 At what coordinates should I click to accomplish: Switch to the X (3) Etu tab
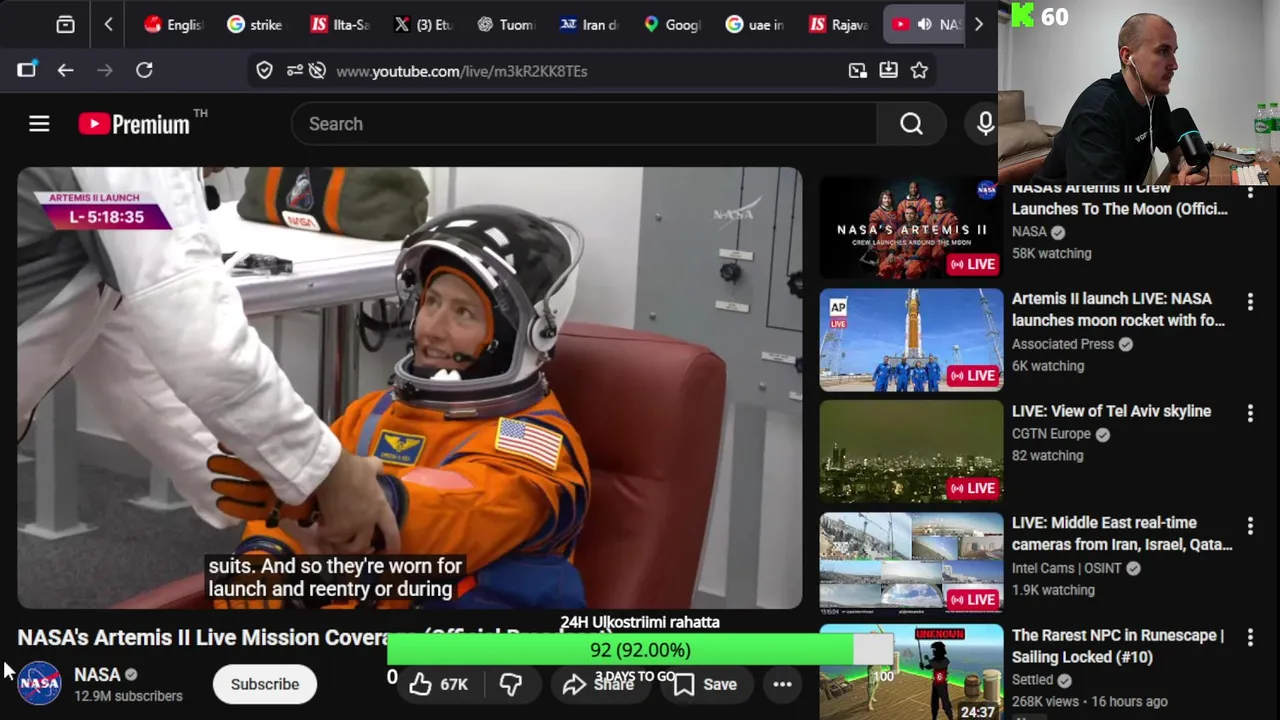click(422, 24)
